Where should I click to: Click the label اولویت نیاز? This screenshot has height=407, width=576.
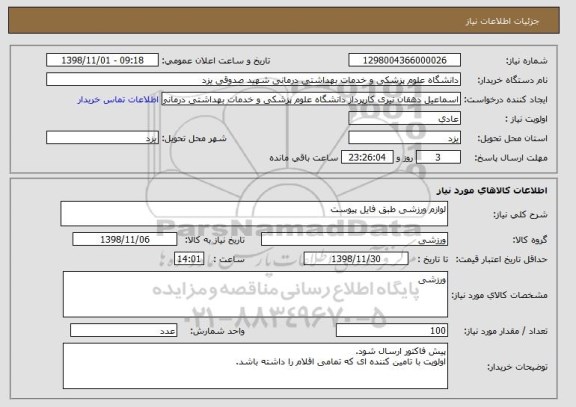click(526, 119)
